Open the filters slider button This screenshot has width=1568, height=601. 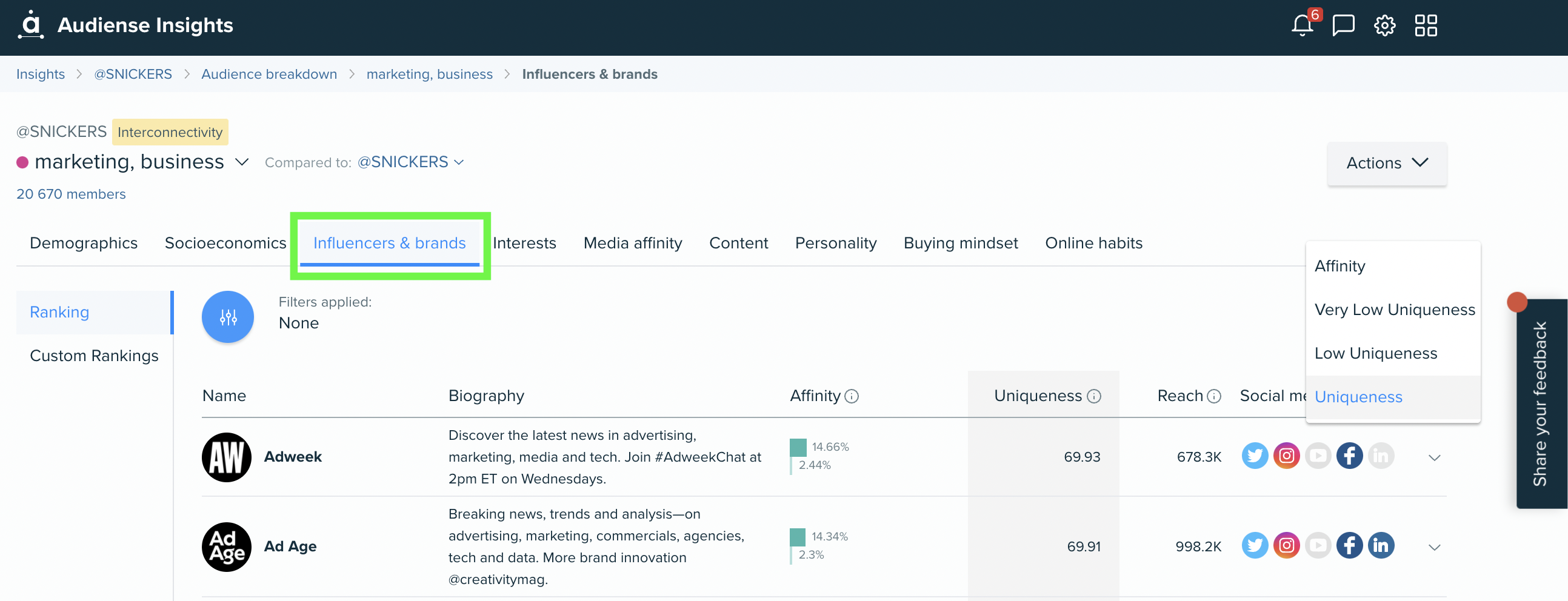coord(228,317)
